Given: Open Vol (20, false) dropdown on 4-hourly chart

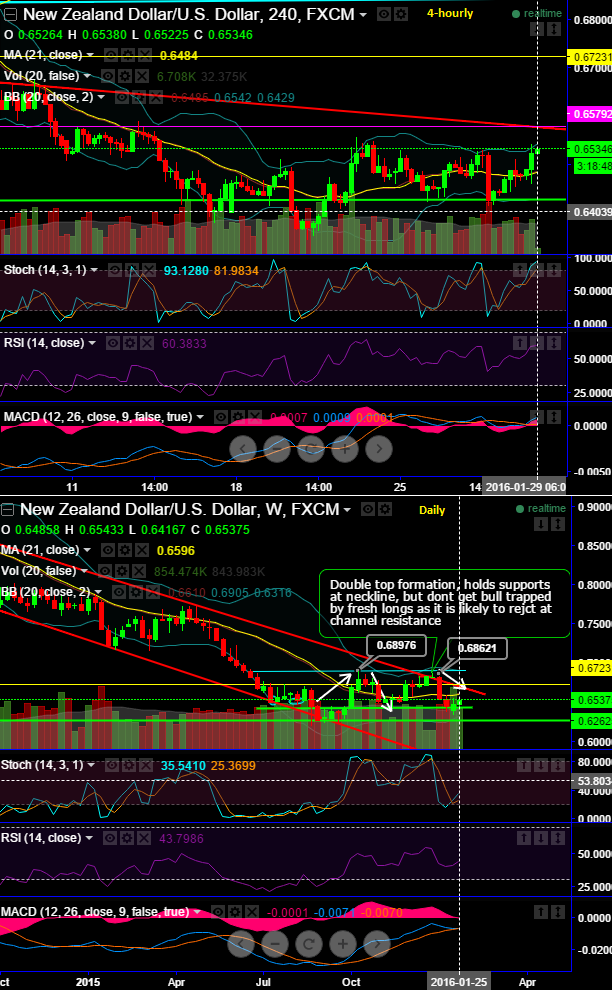Looking at the screenshot, I should pyautogui.click(x=86, y=76).
